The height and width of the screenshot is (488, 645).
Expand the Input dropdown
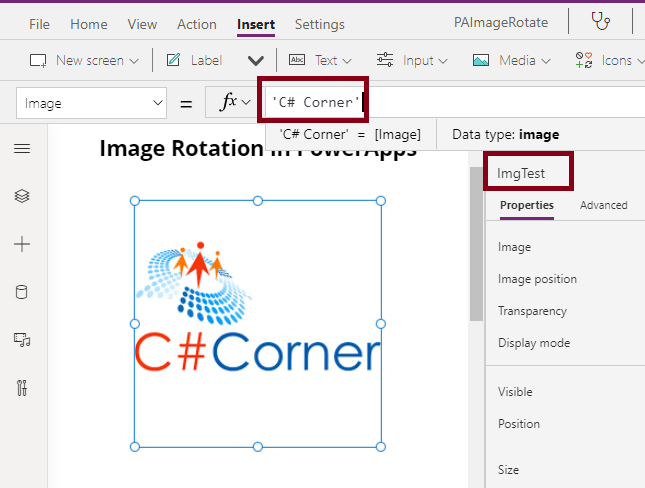443,61
